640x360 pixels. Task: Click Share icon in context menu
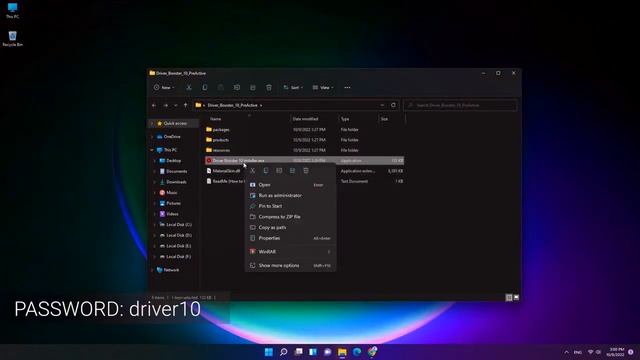pyautogui.click(x=292, y=171)
